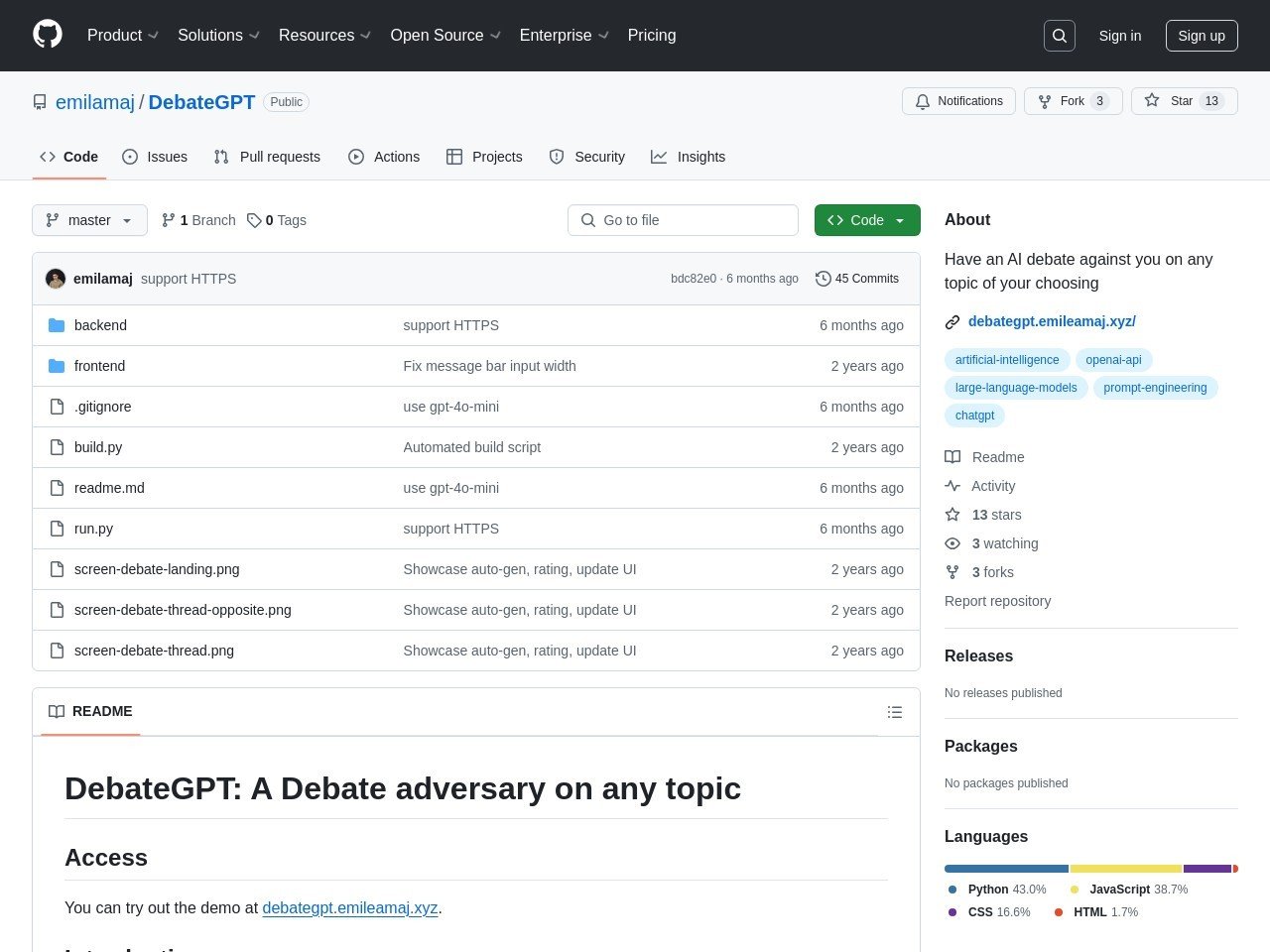Switch to the Insights tab
1270x952 pixels.
(689, 157)
